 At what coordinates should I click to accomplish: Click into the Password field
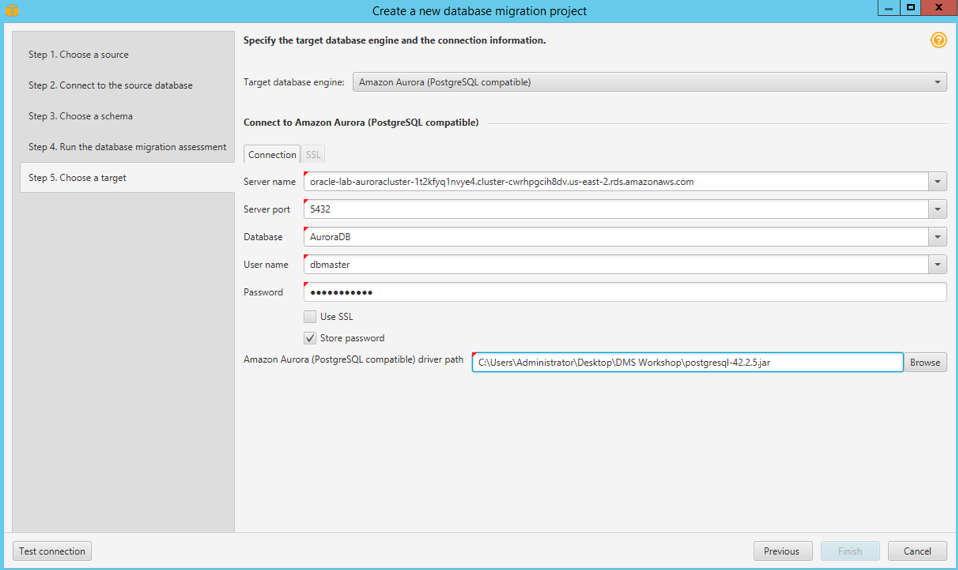click(625, 292)
